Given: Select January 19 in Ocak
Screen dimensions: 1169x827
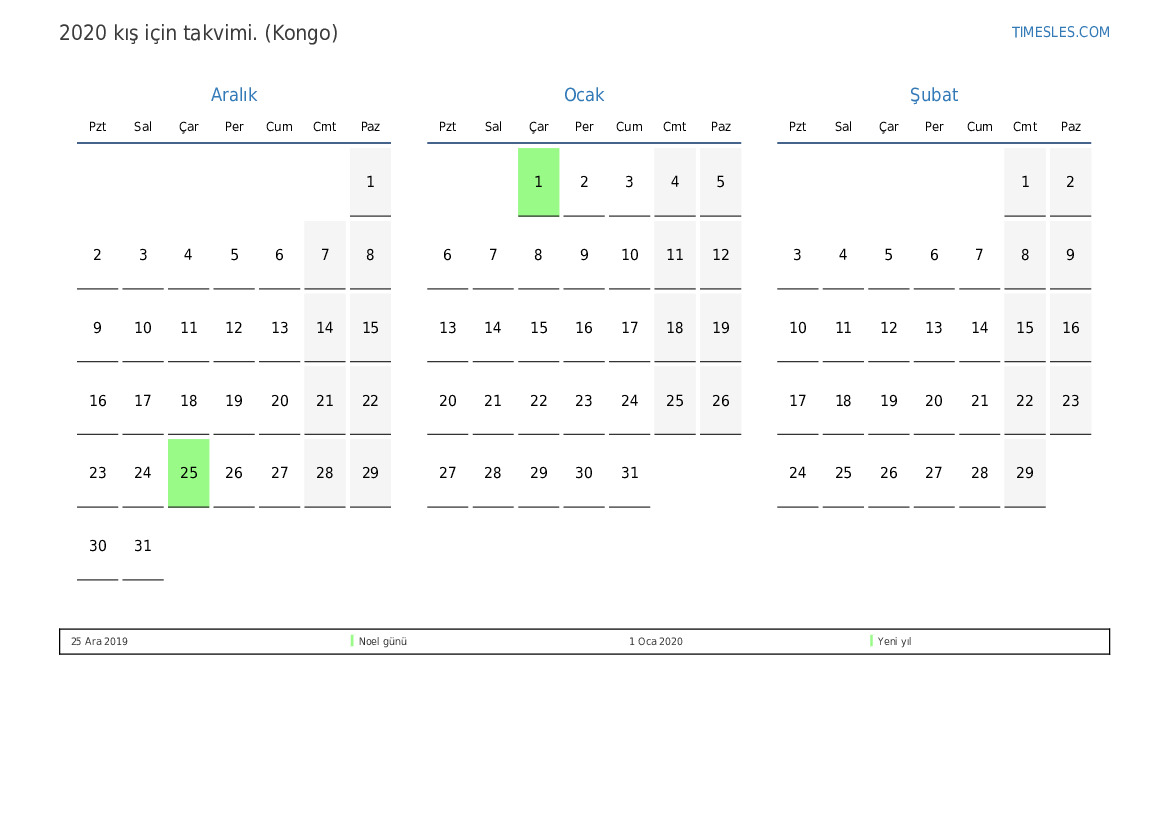Looking at the screenshot, I should point(720,327).
